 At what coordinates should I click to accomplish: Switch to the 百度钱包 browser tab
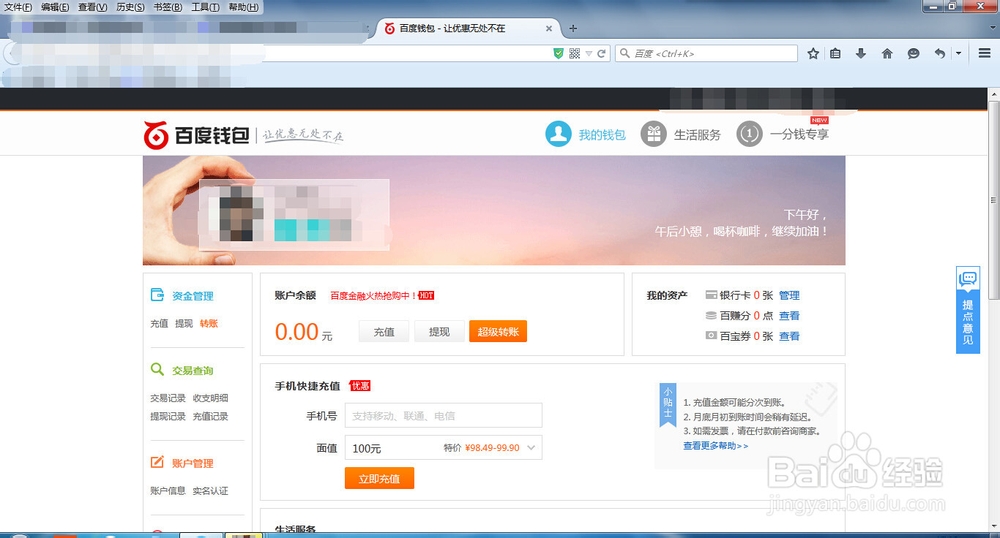click(x=469, y=29)
